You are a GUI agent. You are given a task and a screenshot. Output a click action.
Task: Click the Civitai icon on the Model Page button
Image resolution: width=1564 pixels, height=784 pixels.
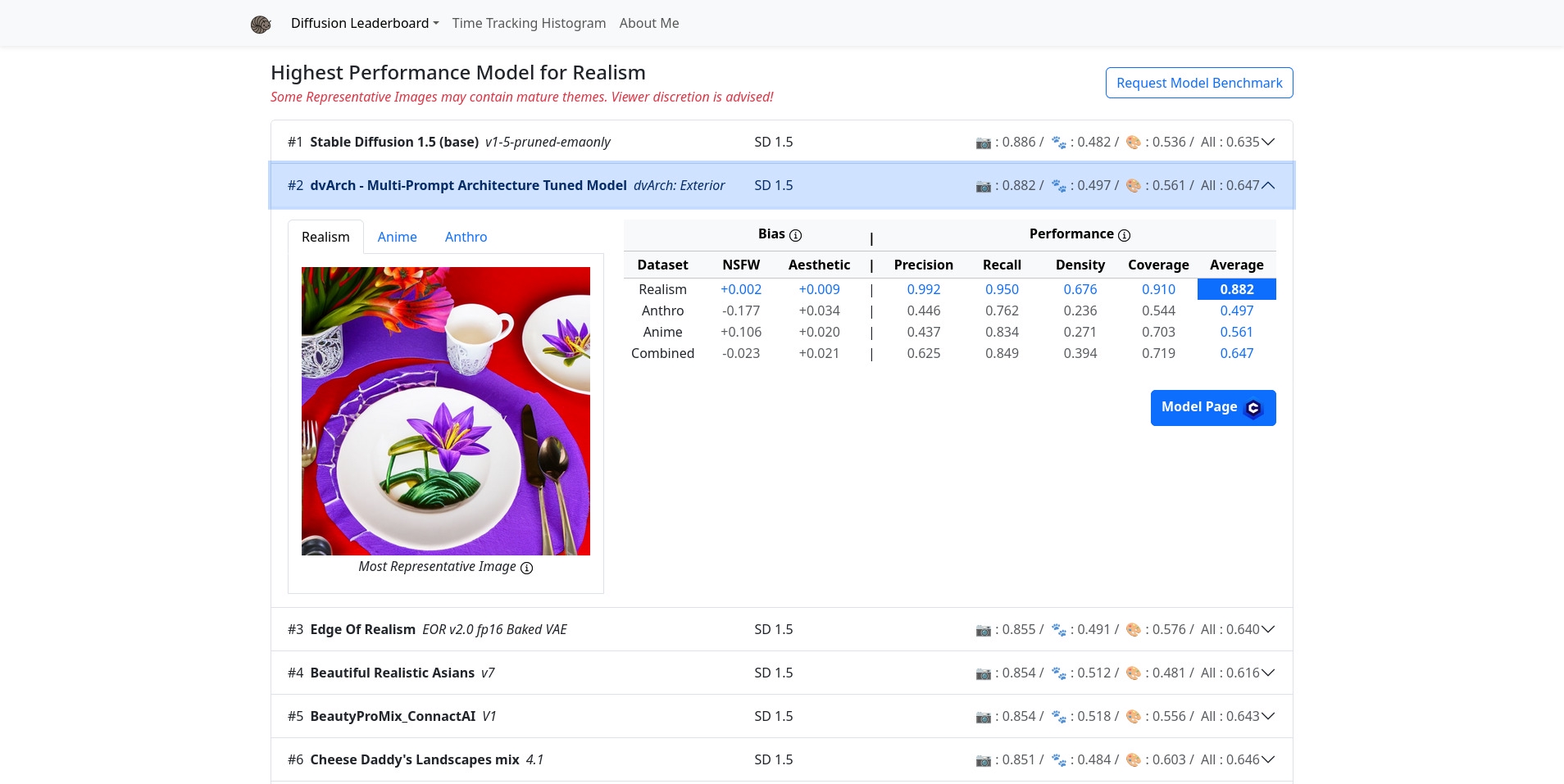[1253, 408]
